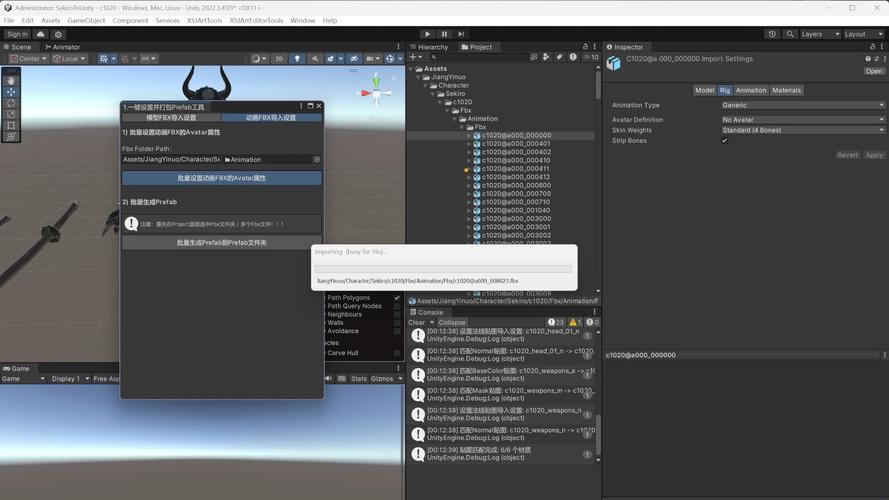The width and height of the screenshot is (889, 500).
Task: Toggle grid snapping icon in Scene toolbar
Action: 125,58
